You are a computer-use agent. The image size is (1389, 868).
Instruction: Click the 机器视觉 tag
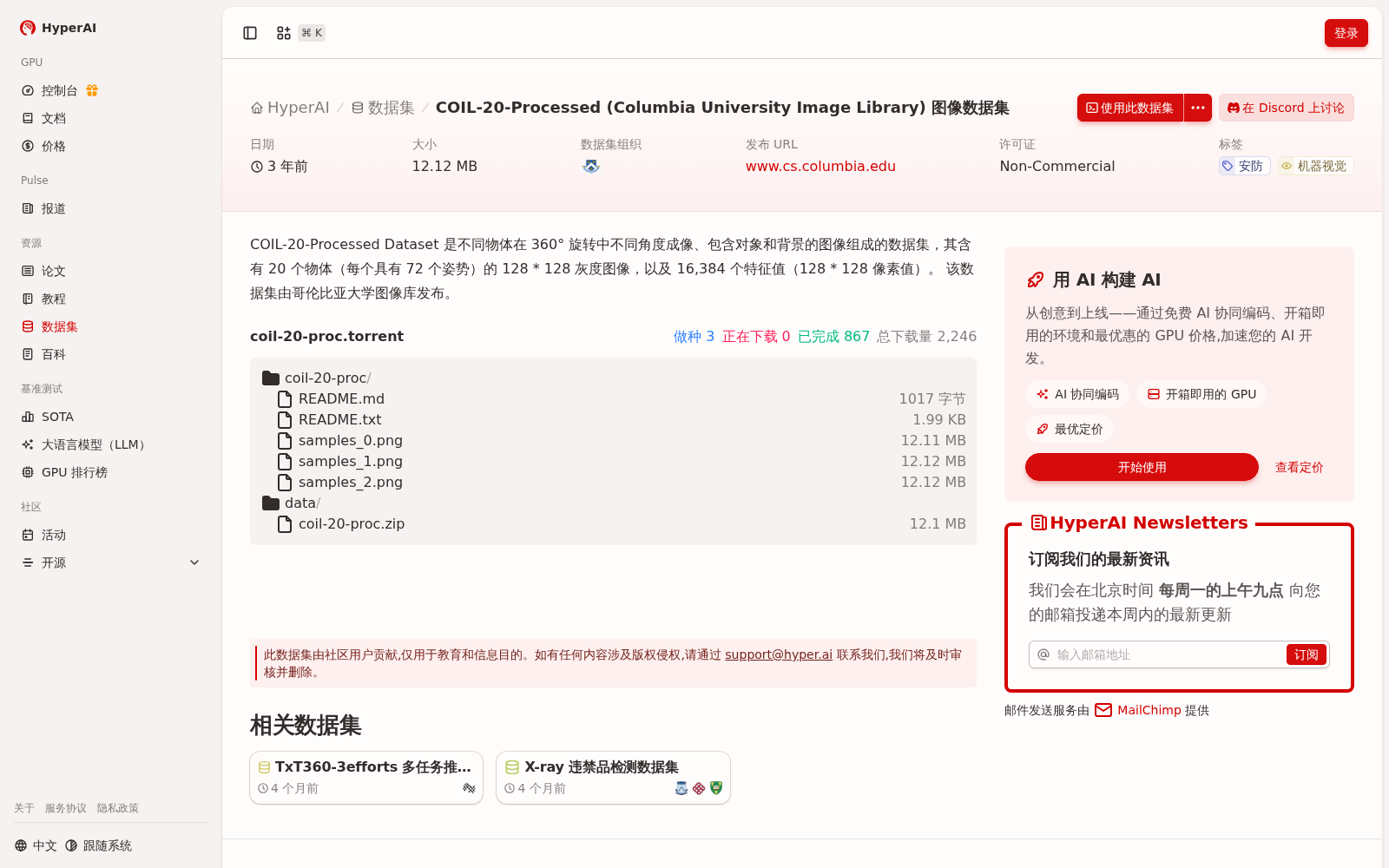click(1315, 166)
